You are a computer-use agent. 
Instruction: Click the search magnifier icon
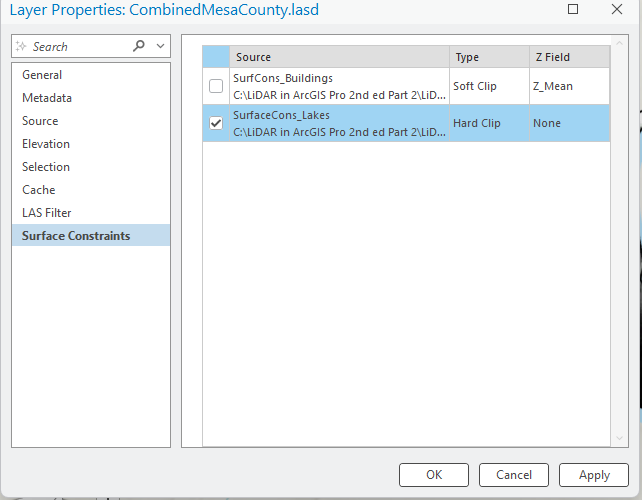point(139,46)
